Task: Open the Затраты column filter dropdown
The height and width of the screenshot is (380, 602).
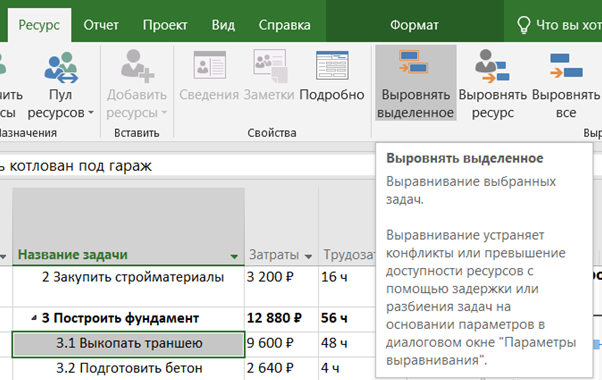Action: tap(308, 256)
